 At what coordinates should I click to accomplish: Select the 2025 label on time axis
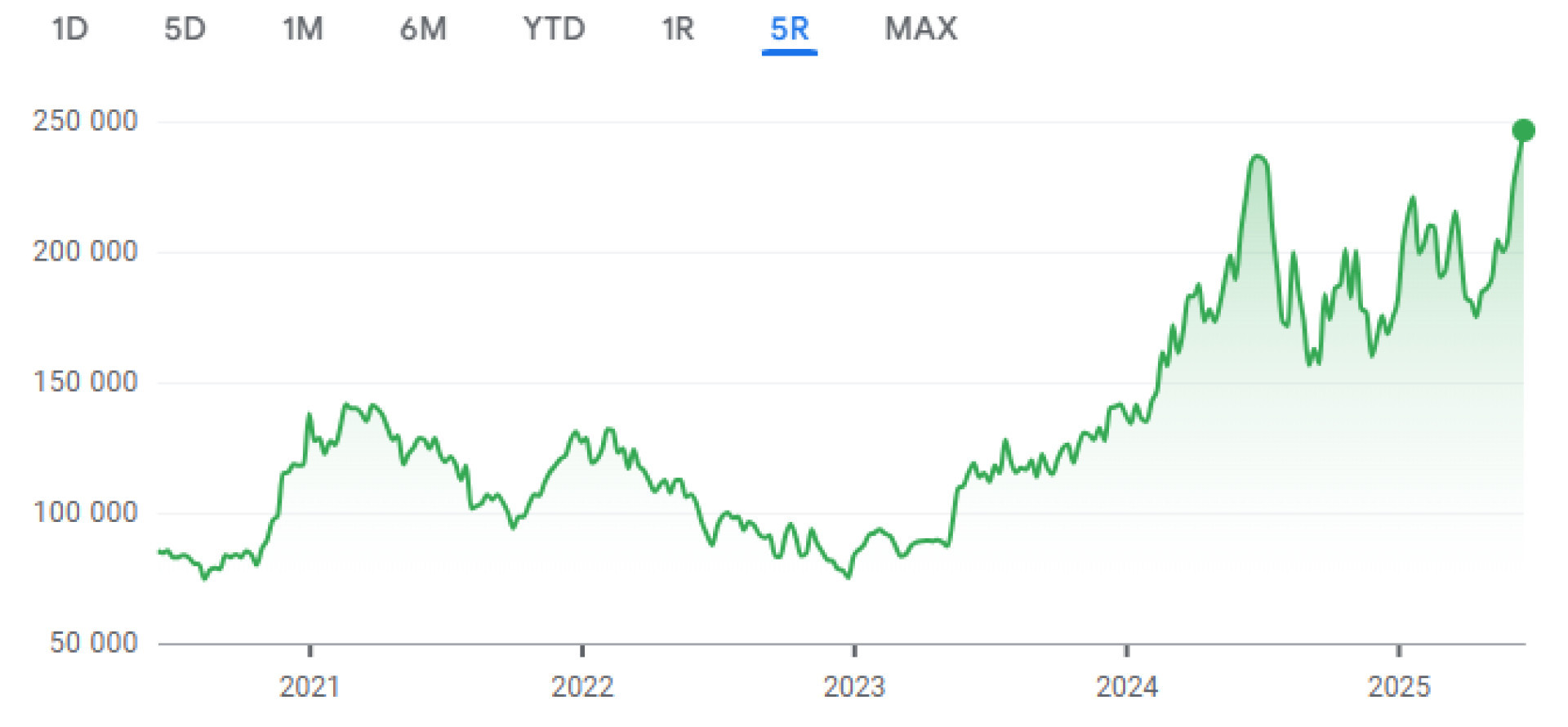point(1399,686)
